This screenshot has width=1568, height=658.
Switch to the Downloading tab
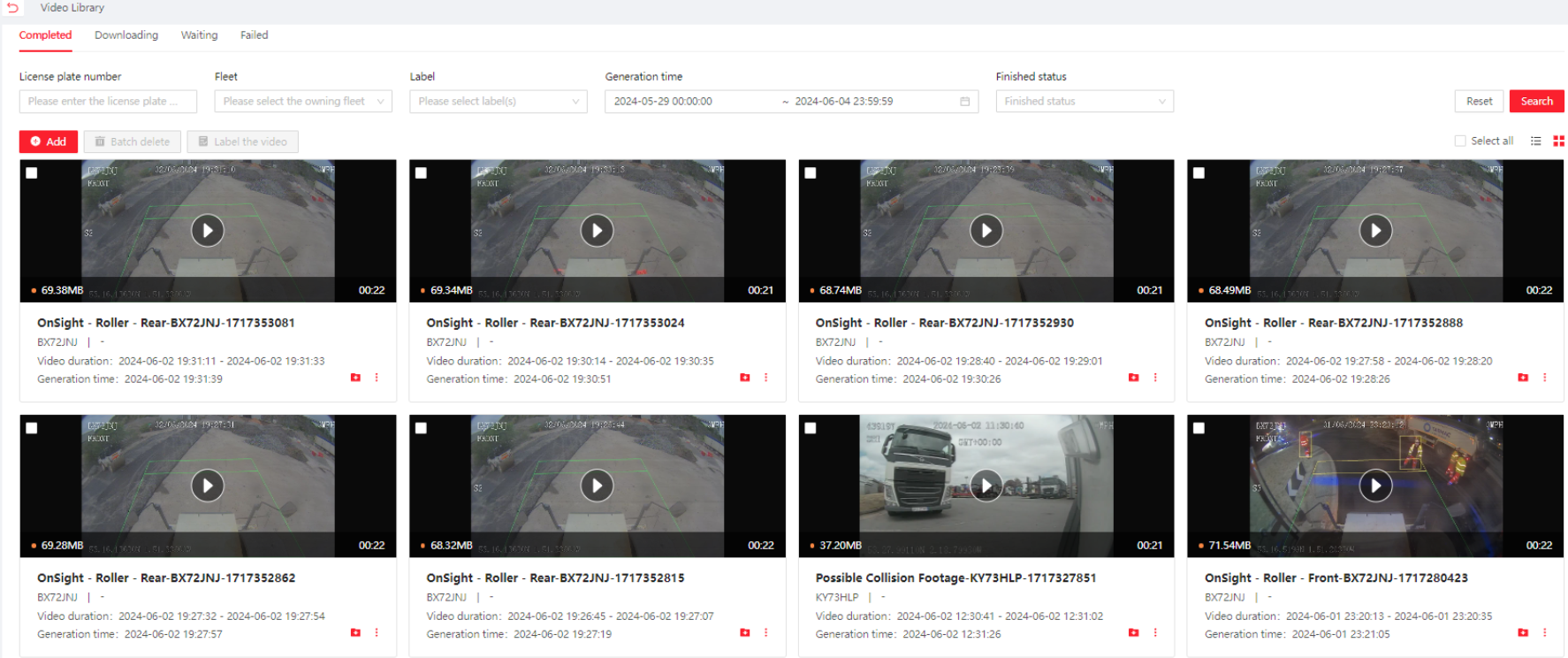126,35
